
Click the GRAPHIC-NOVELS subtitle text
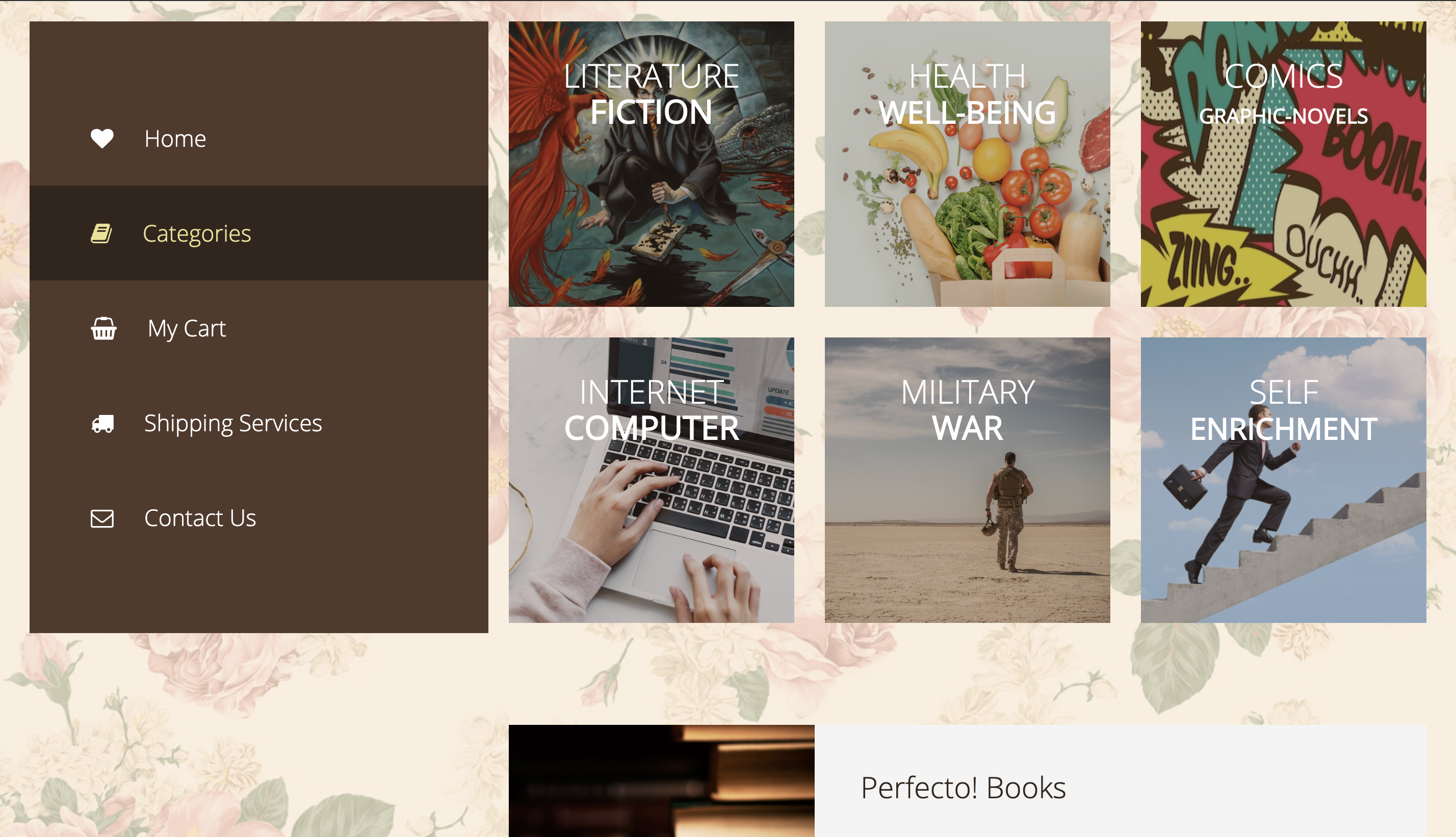(1284, 116)
